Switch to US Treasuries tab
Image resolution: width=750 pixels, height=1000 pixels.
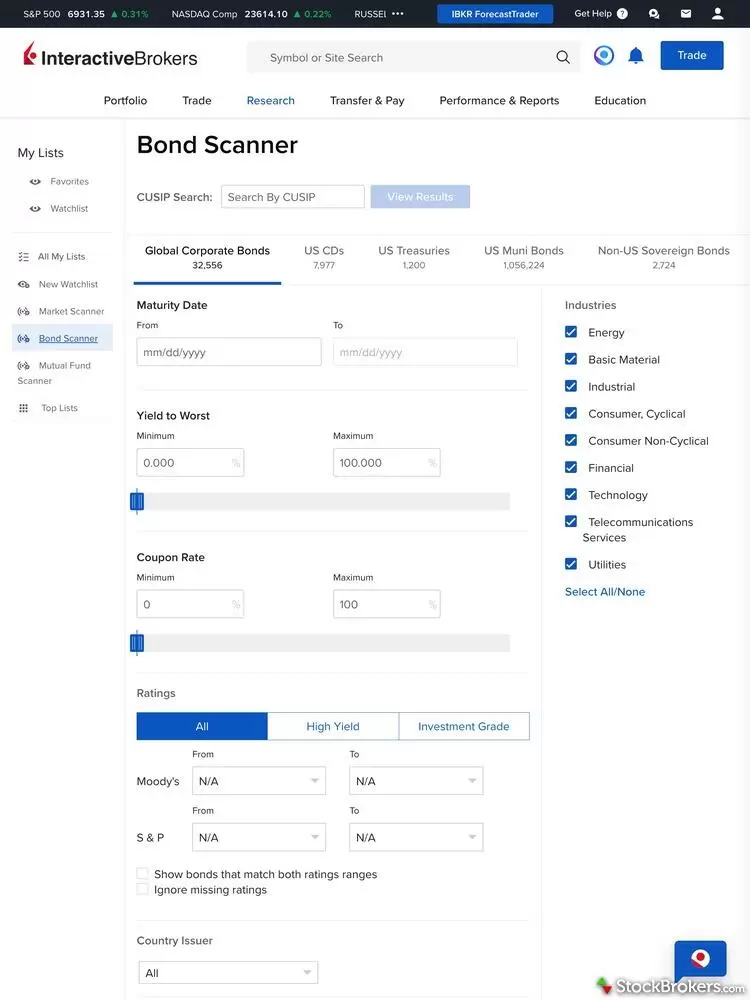coord(414,257)
